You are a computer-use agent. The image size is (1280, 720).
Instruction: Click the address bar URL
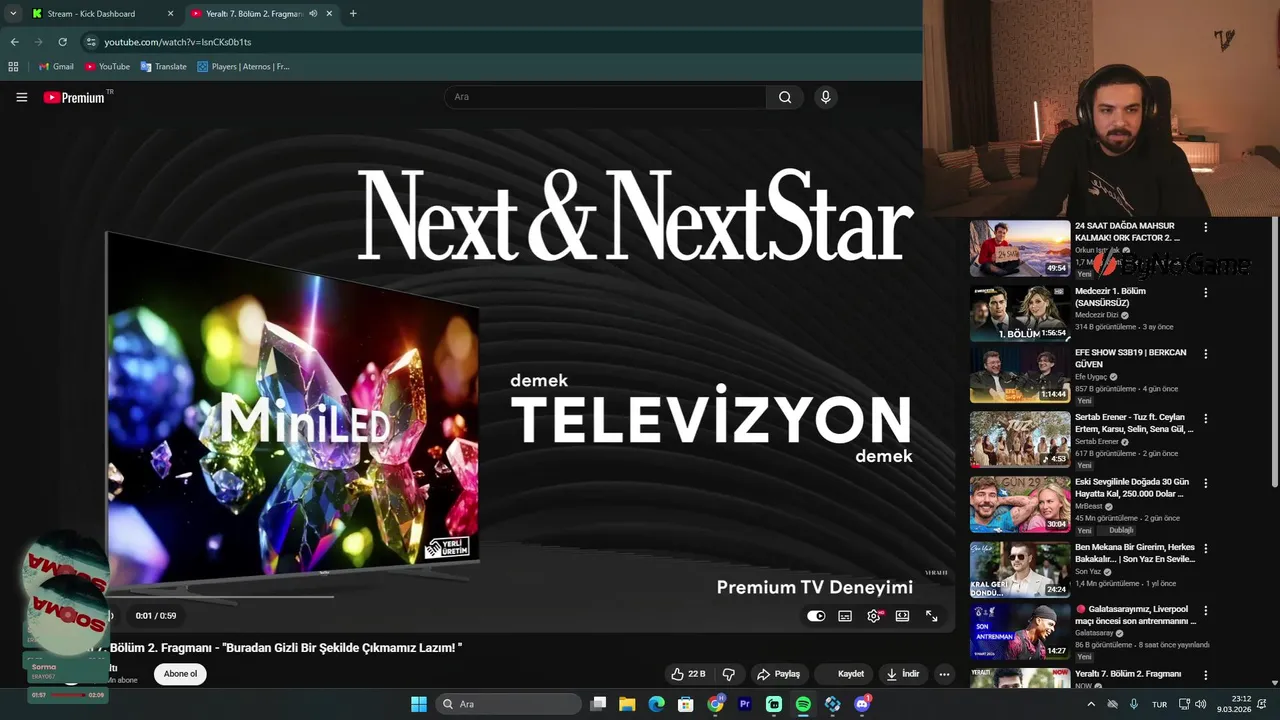178,42
